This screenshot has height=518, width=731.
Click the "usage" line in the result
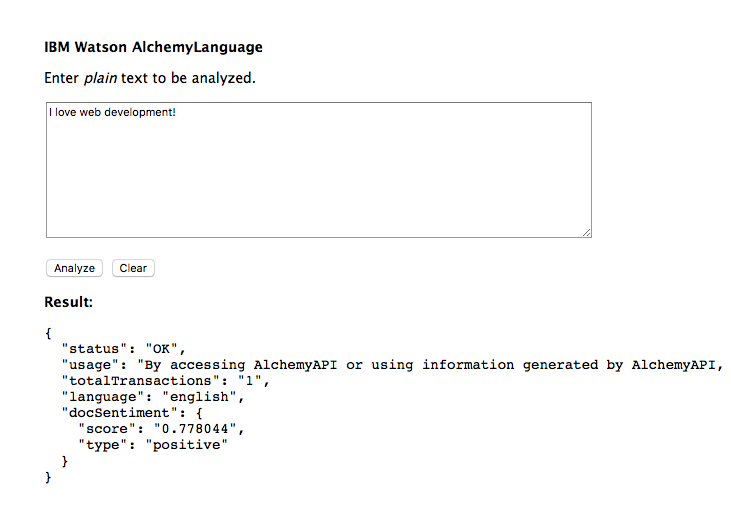pos(392,365)
